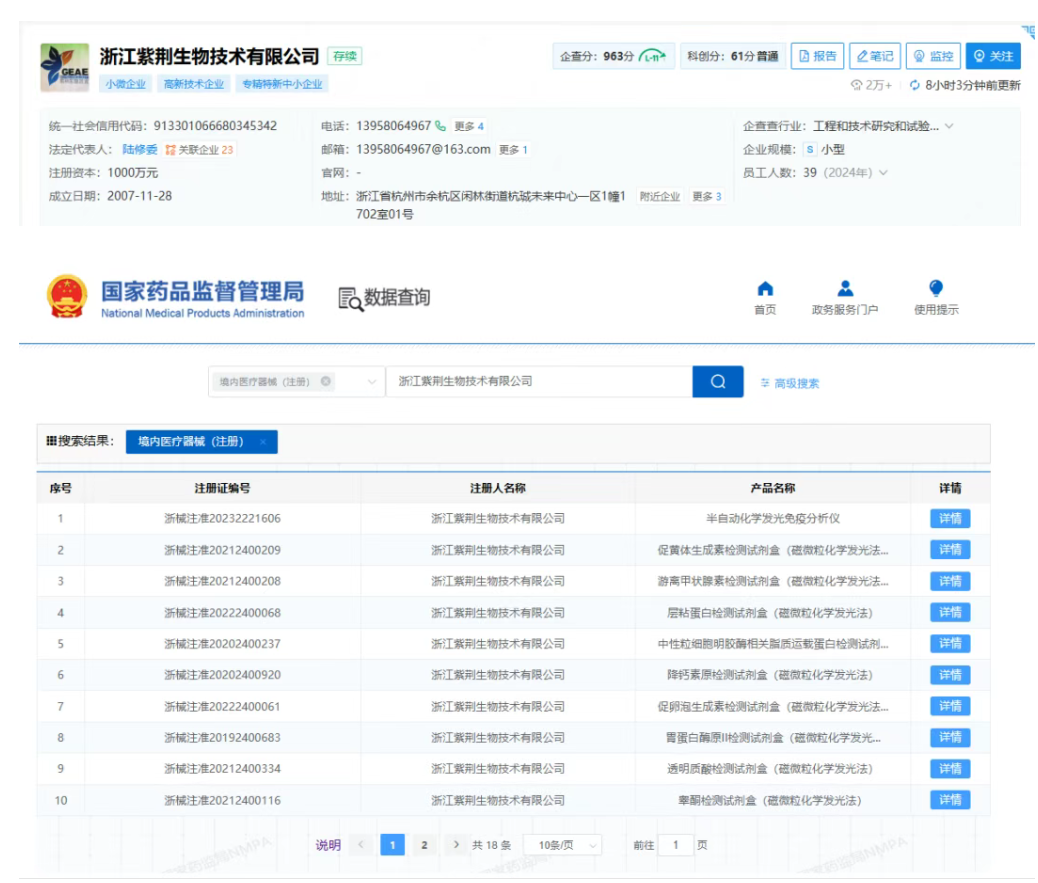Click the 使用提示 lightbulb icon
Image resolution: width=1038 pixels, height=883 pixels.
coord(936,289)
